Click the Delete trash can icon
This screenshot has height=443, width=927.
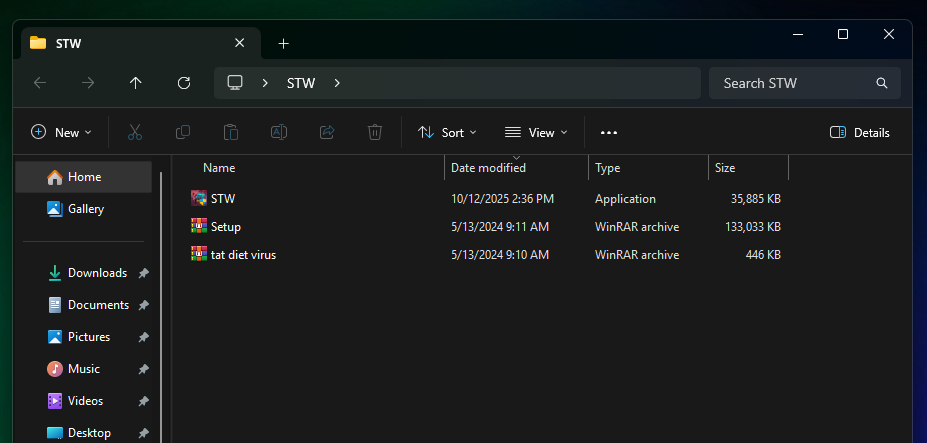coord(375,132)
